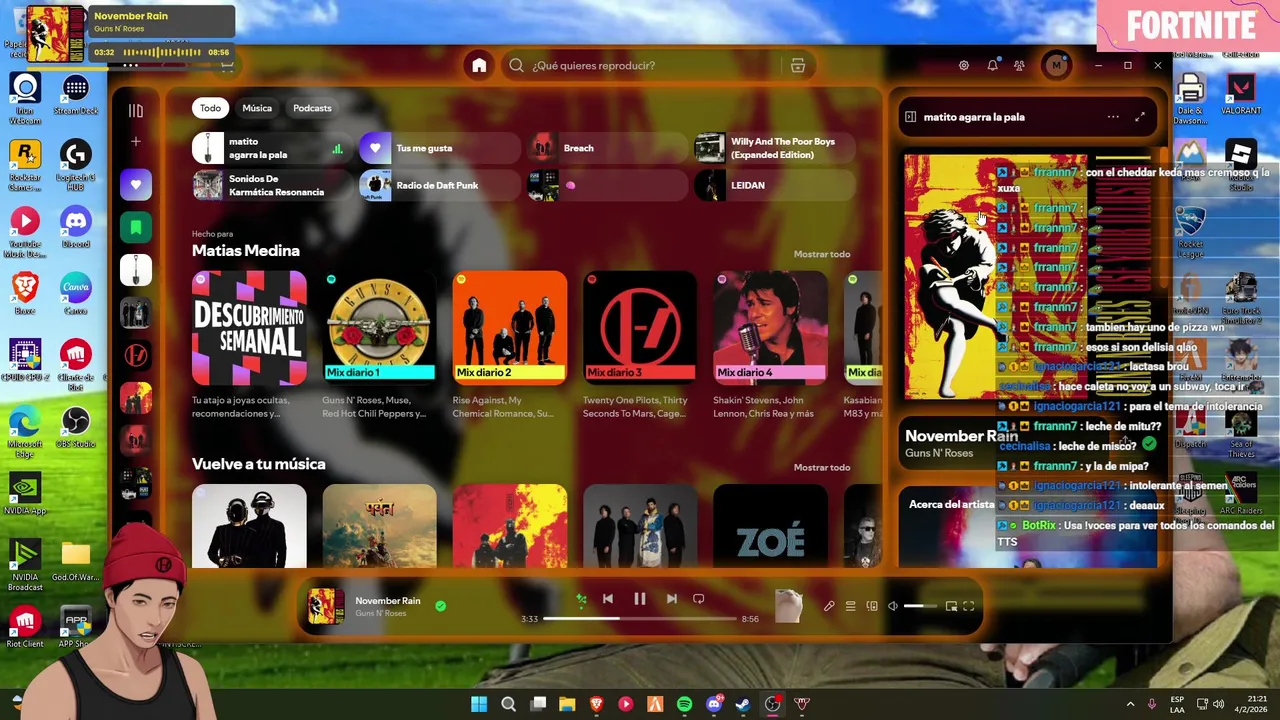Click green check beside November Rain in panel
The width and height of the screenshot is (1280, 720).
1148,444
